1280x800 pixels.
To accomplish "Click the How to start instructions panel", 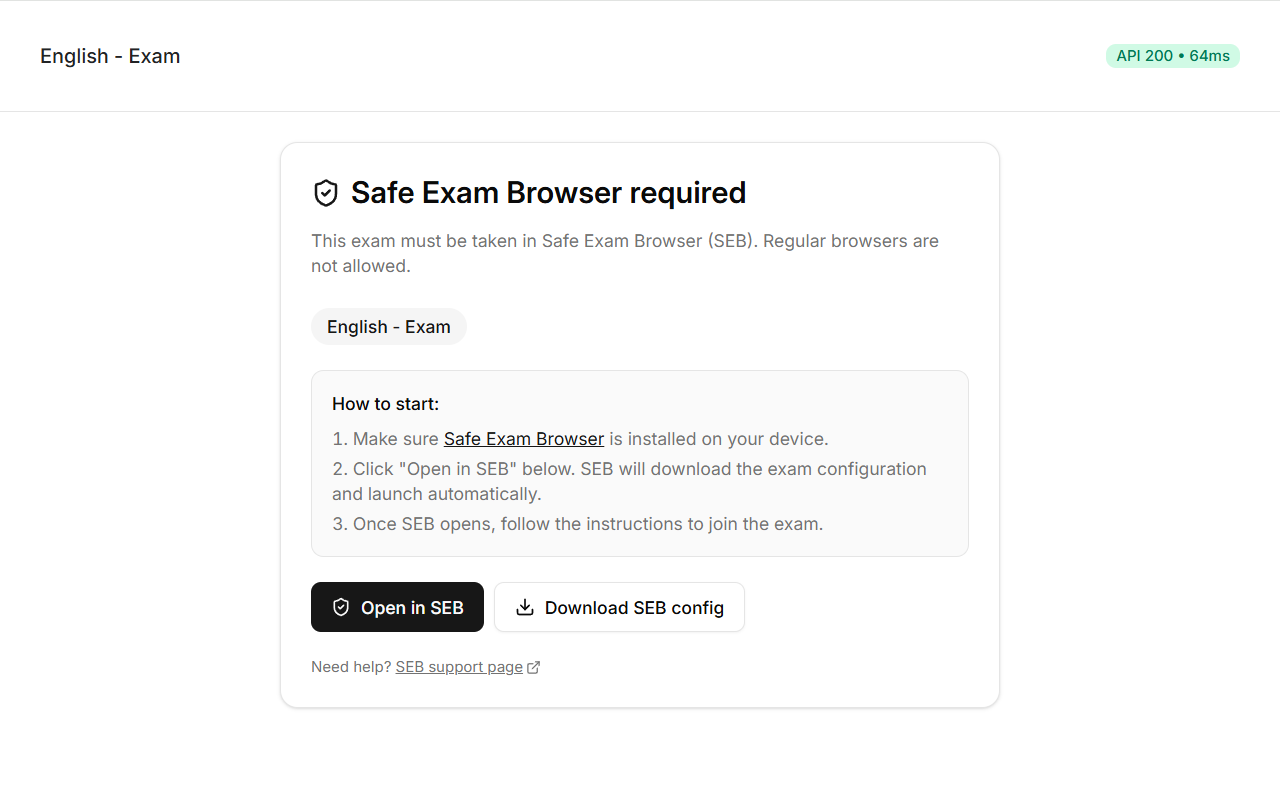I will (640, 463).
